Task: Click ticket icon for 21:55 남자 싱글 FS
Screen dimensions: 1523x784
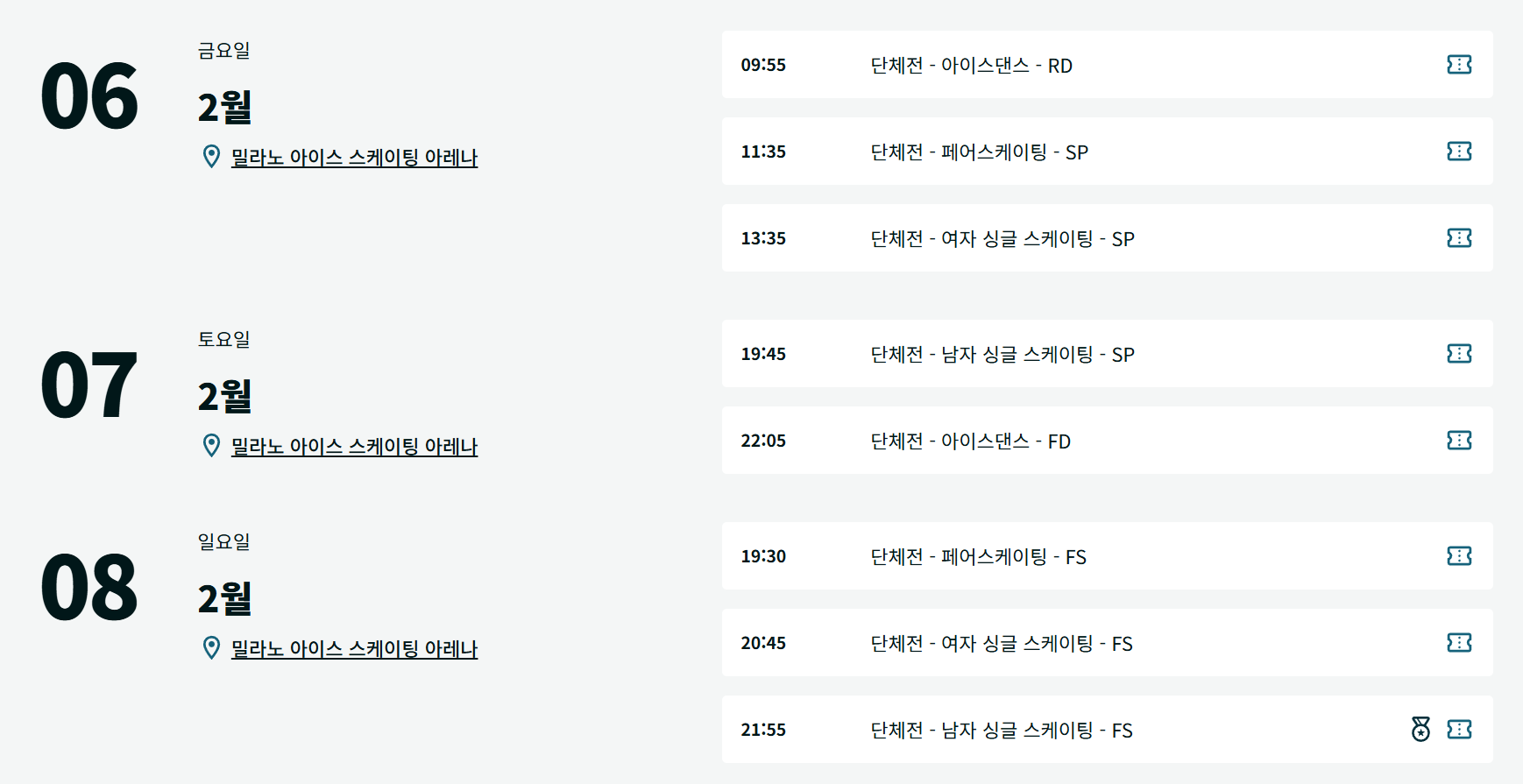Action: pyautogui.click(x=1459, y=730)
